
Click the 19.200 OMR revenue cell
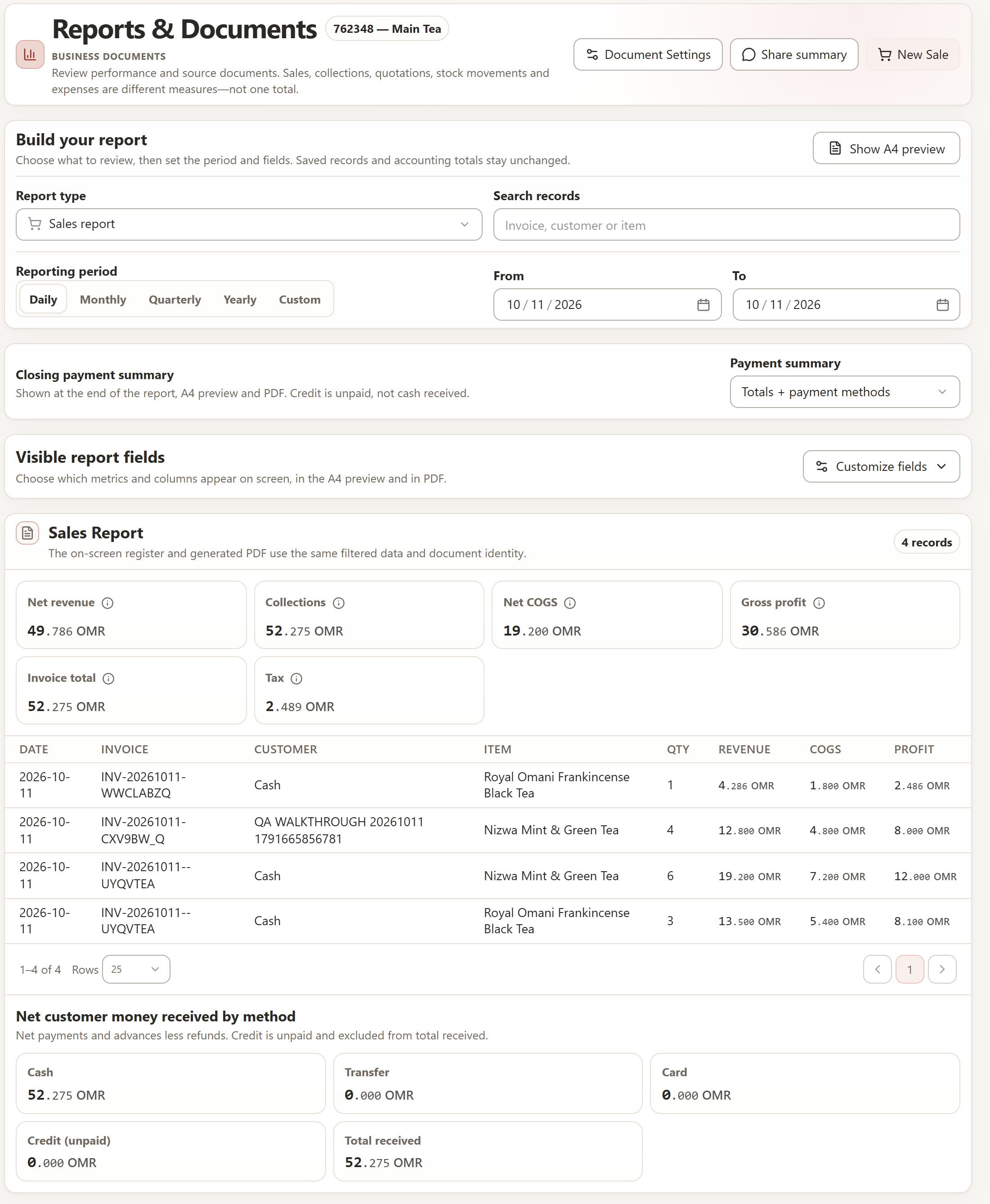click(x=749, y=876)
